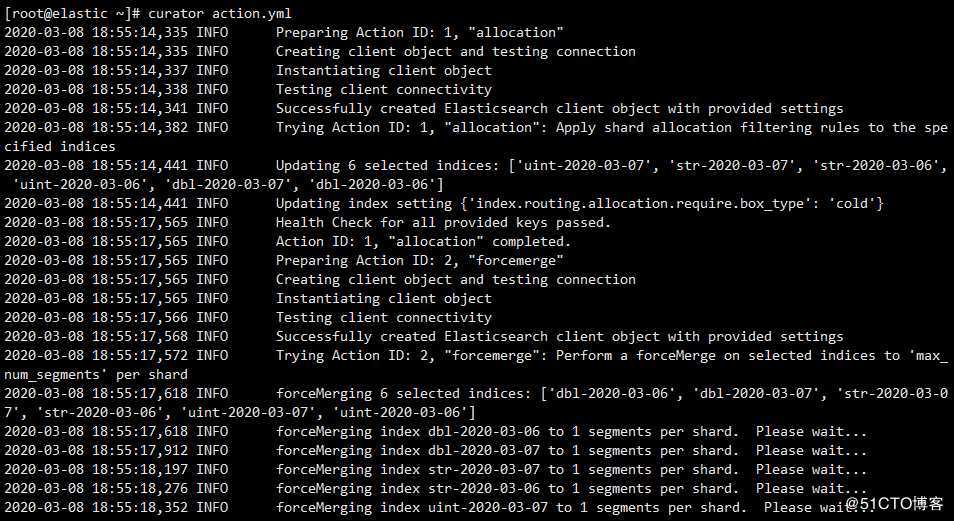Click the 'forceMerging index str-2020-03-07' line
This screenshot has width=954, height=521.
click(571, 470)
